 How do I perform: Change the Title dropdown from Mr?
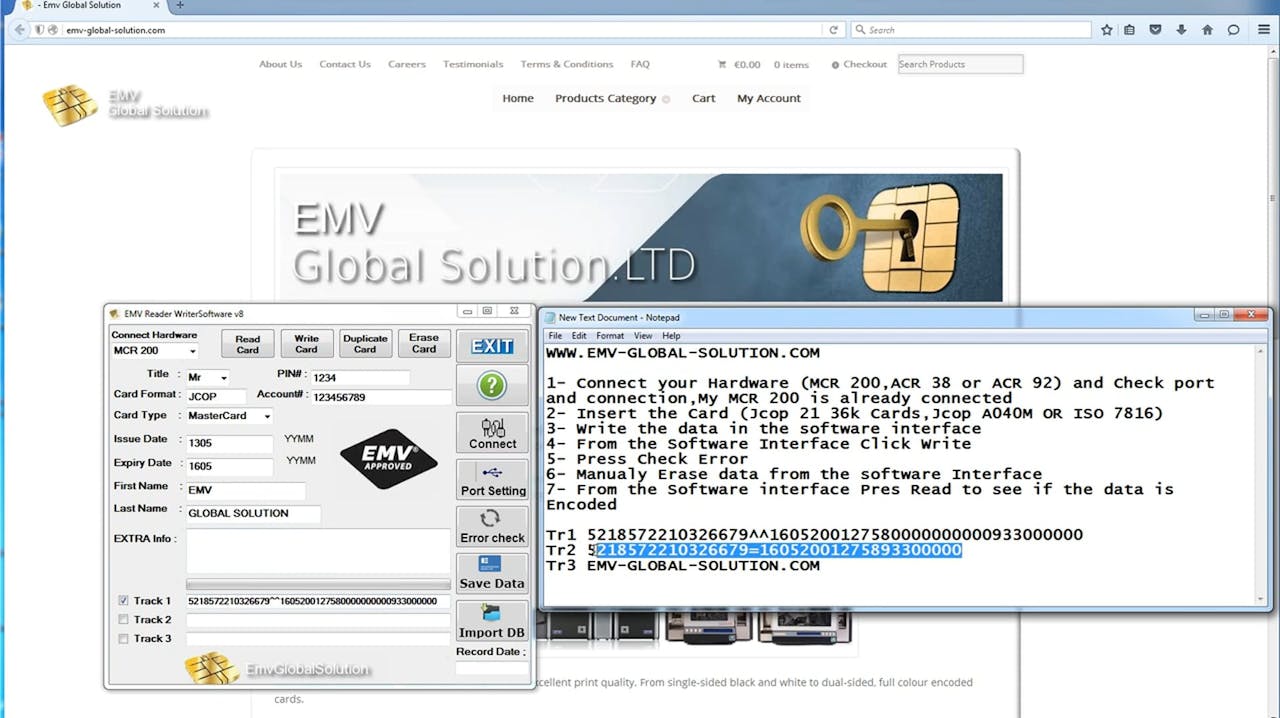click(222, 378)
